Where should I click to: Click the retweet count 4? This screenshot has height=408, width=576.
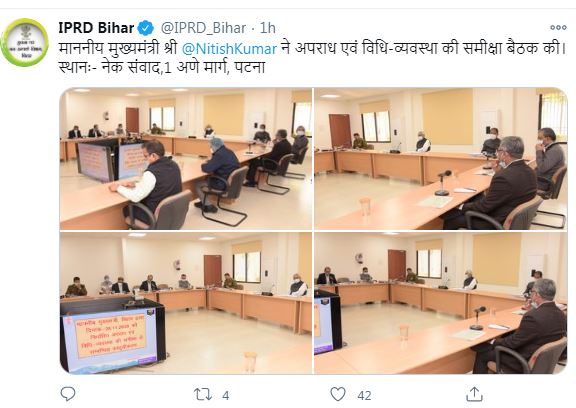click(x=226, y=396)
